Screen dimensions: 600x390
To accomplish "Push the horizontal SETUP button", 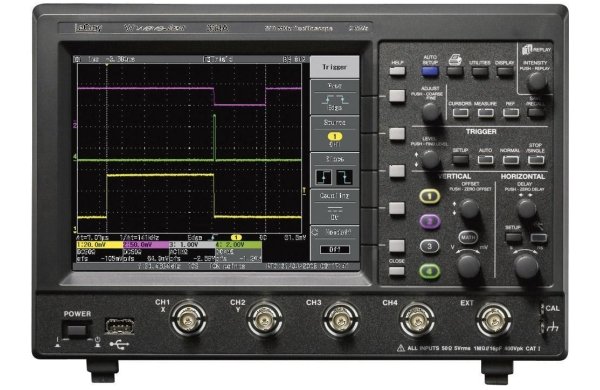I will click(x=513, y=238).
